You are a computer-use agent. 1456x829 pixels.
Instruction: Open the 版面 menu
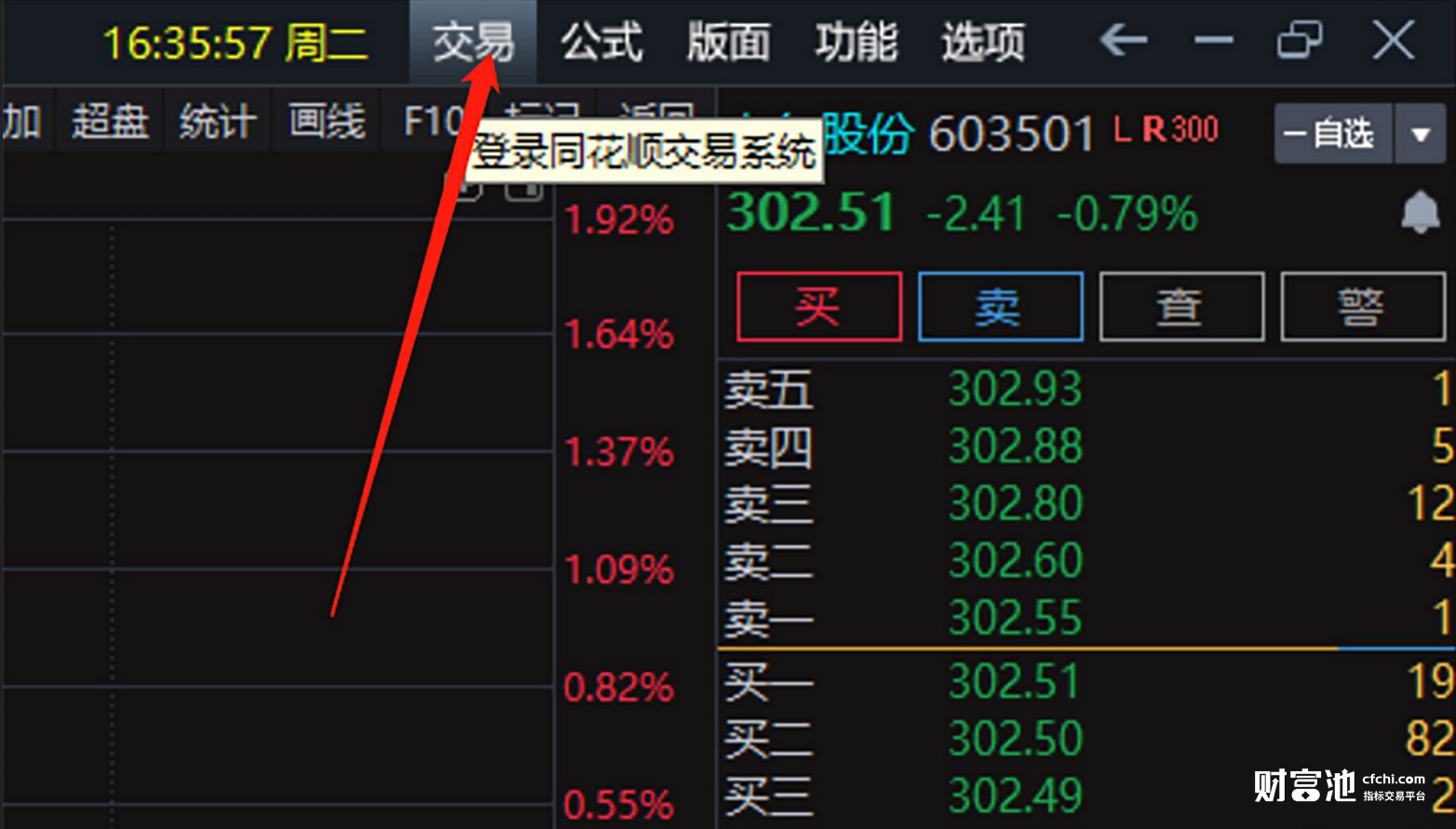(x=728, y=42)
